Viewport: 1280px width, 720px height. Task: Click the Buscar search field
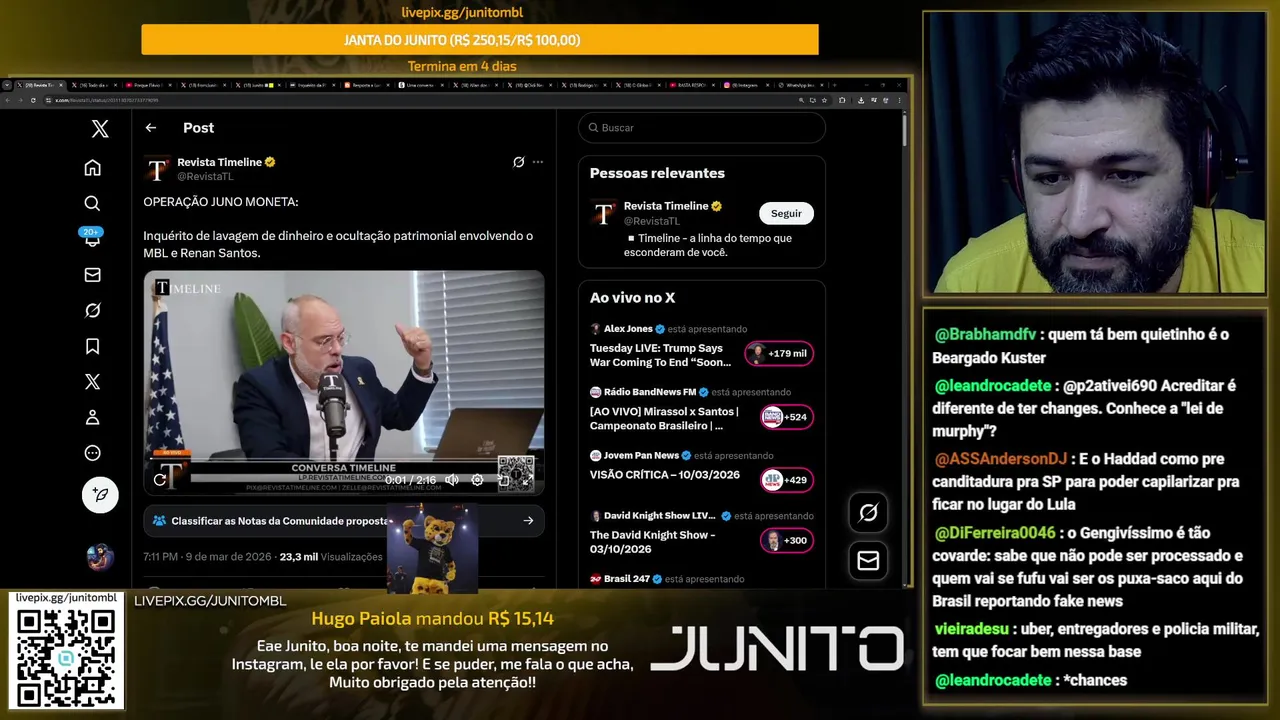(x=701, y=128)
